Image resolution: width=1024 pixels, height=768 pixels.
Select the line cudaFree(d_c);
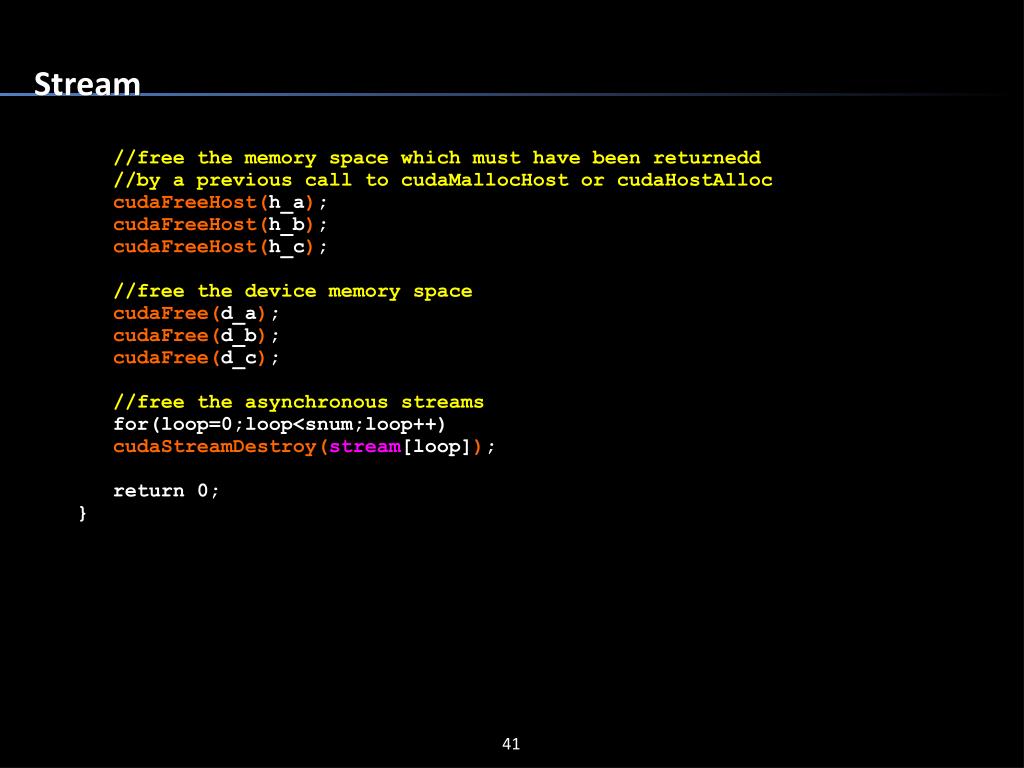[x=196, y=359]
